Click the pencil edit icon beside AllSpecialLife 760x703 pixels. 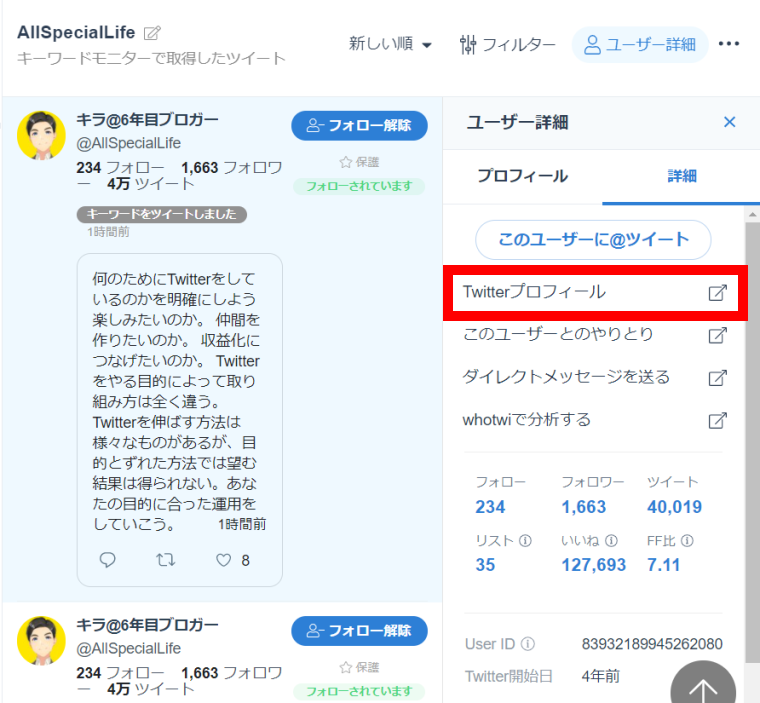(x=152, y=33)
